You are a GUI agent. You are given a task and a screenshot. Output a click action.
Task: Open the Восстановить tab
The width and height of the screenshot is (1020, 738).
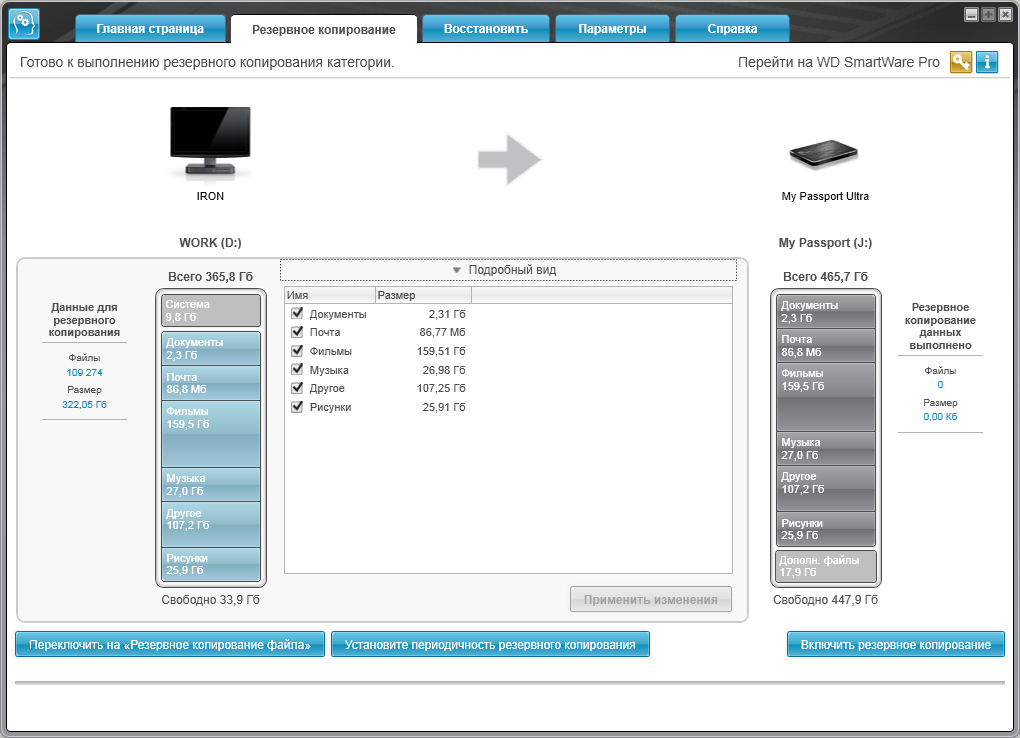(x=486, y=29)
